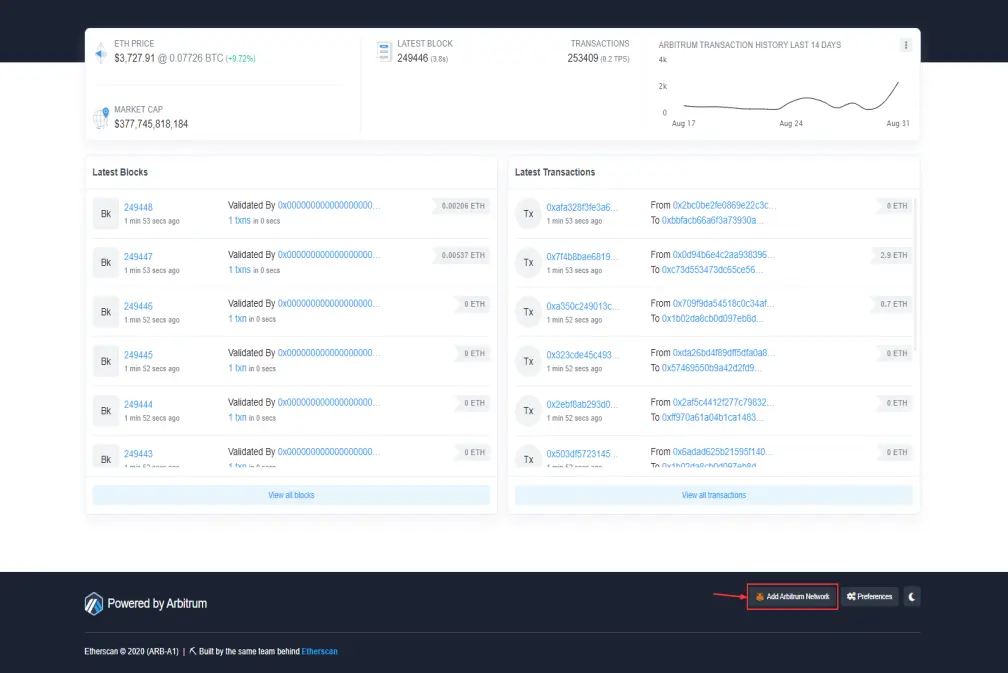Image resolution: width=1008 pixels, height=673 pixels.
Task: Click Tx icon for 0x7f4b8bae6819
Action: 528,262
